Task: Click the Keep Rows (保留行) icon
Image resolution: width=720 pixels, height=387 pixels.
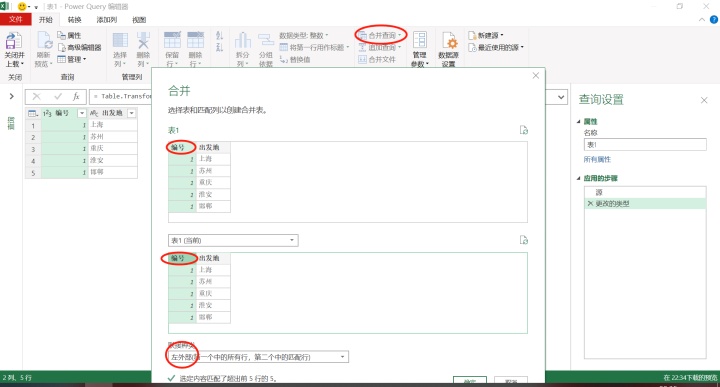Action: pyautogui.click(x=172, y=40)
